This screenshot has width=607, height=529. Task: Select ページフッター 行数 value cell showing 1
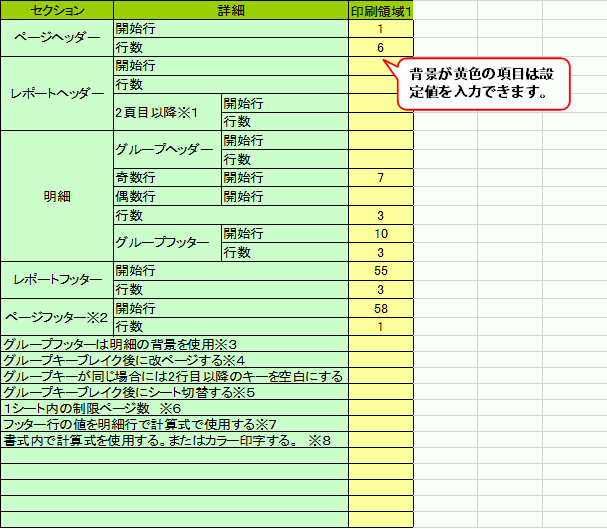click(x=381, y=327)
